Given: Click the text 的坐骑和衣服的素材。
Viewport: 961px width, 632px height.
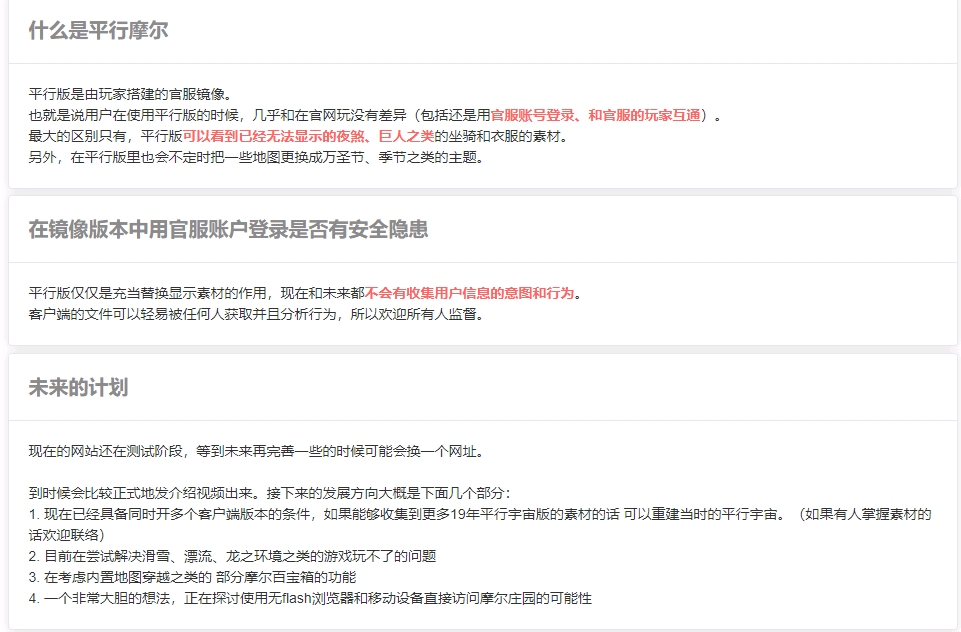Looking at the screenshot, I should (504, 136).
